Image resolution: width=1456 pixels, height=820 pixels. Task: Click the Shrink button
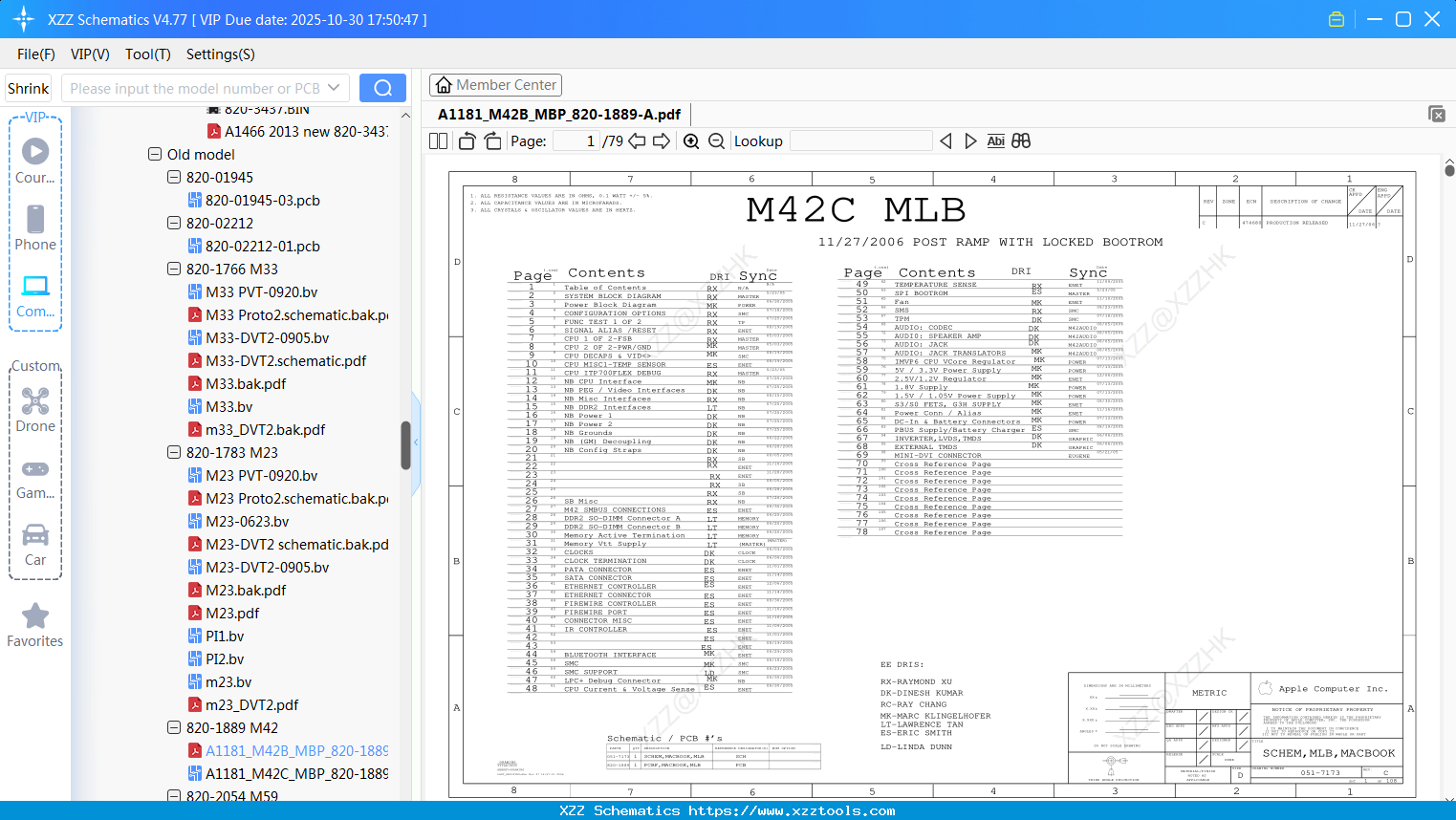pos(29,88)
